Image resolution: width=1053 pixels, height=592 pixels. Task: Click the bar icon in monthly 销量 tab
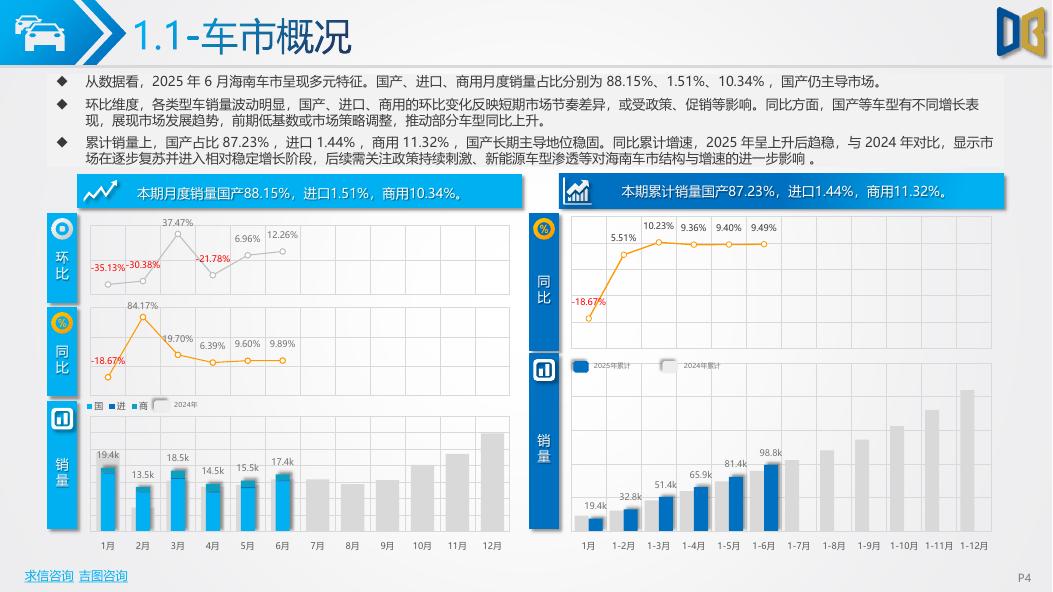click(62, 419)
